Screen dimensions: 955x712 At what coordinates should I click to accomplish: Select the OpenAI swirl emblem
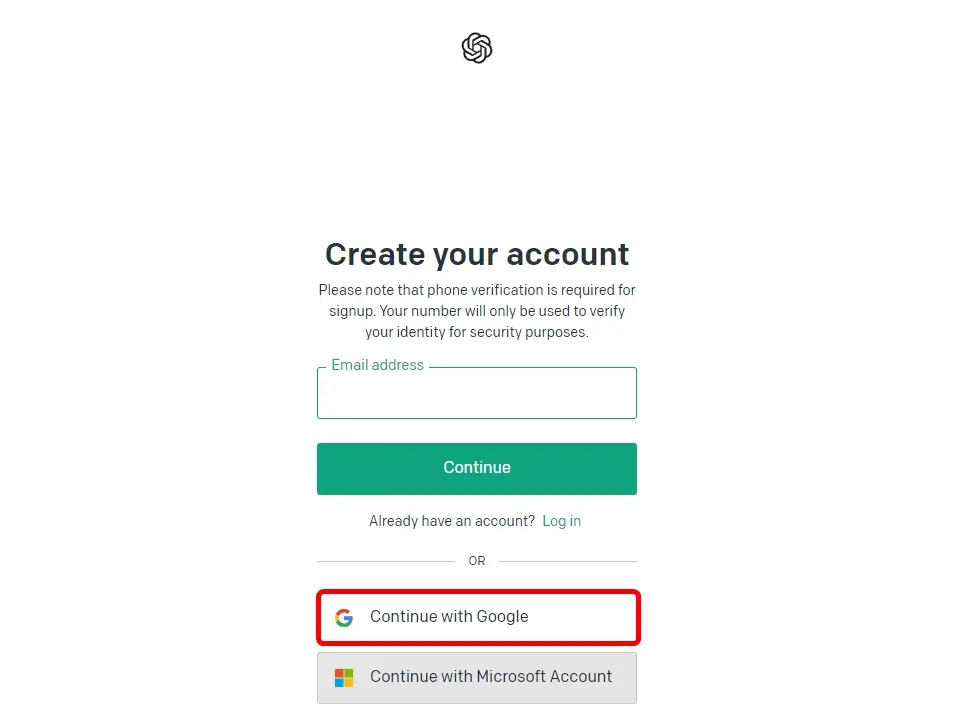point(477,47)
